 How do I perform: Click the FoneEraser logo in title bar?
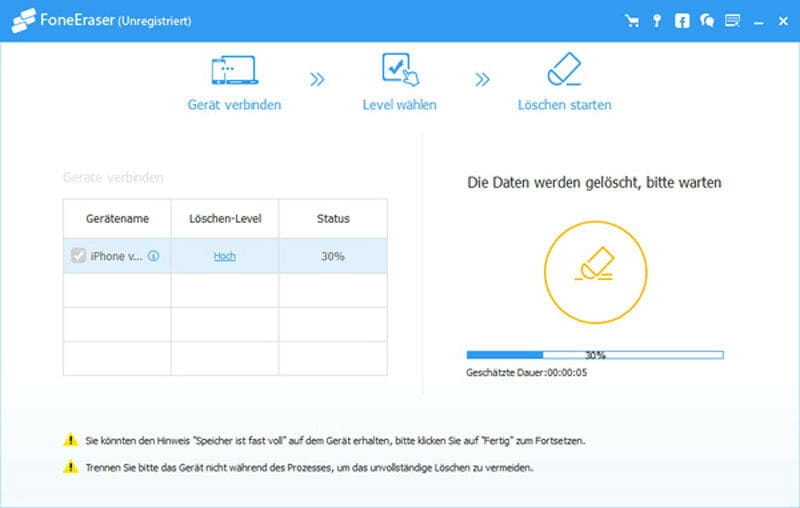click(x=22, y=20)
